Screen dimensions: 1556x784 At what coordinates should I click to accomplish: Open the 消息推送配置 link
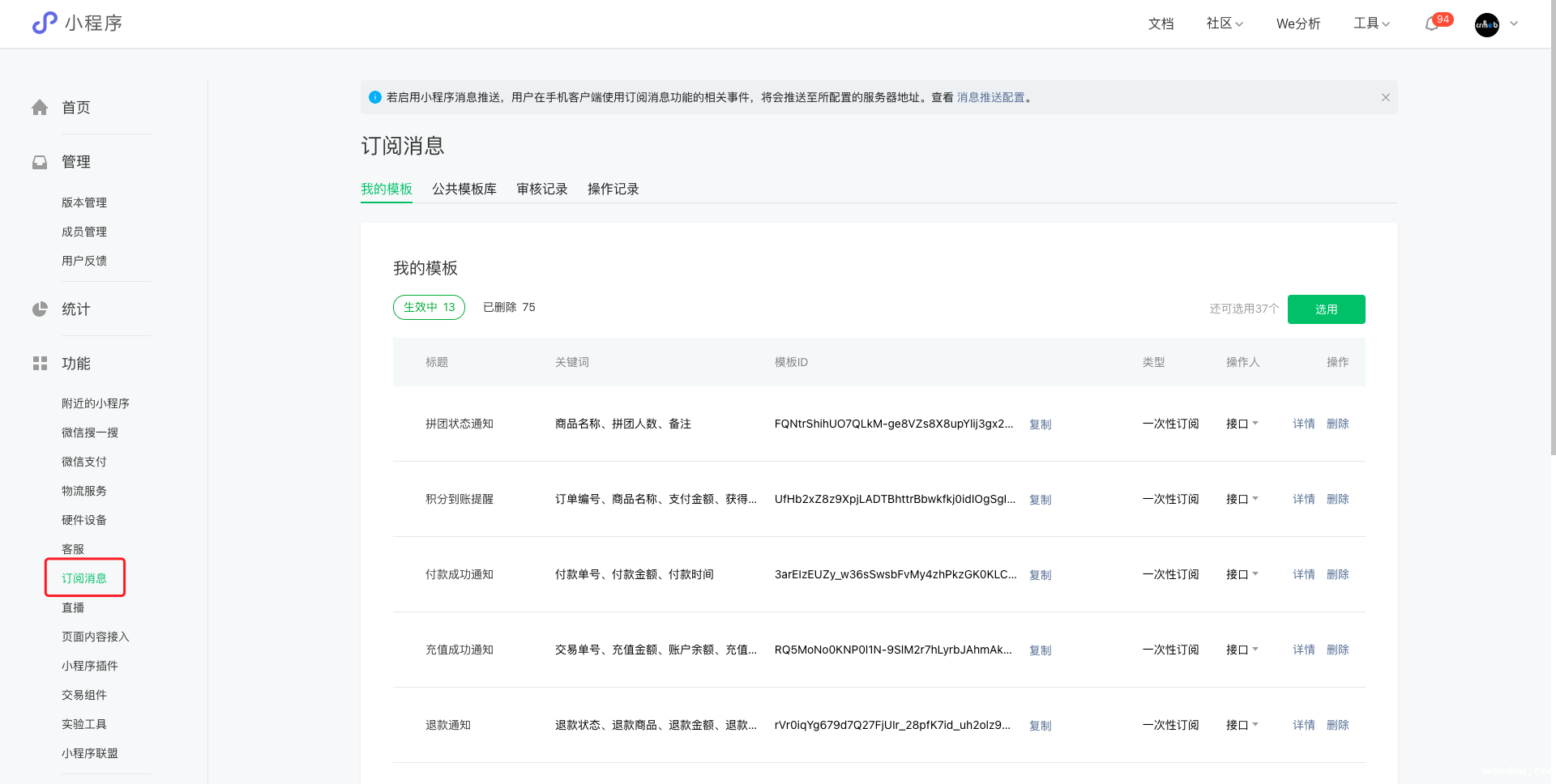[990, 97]
